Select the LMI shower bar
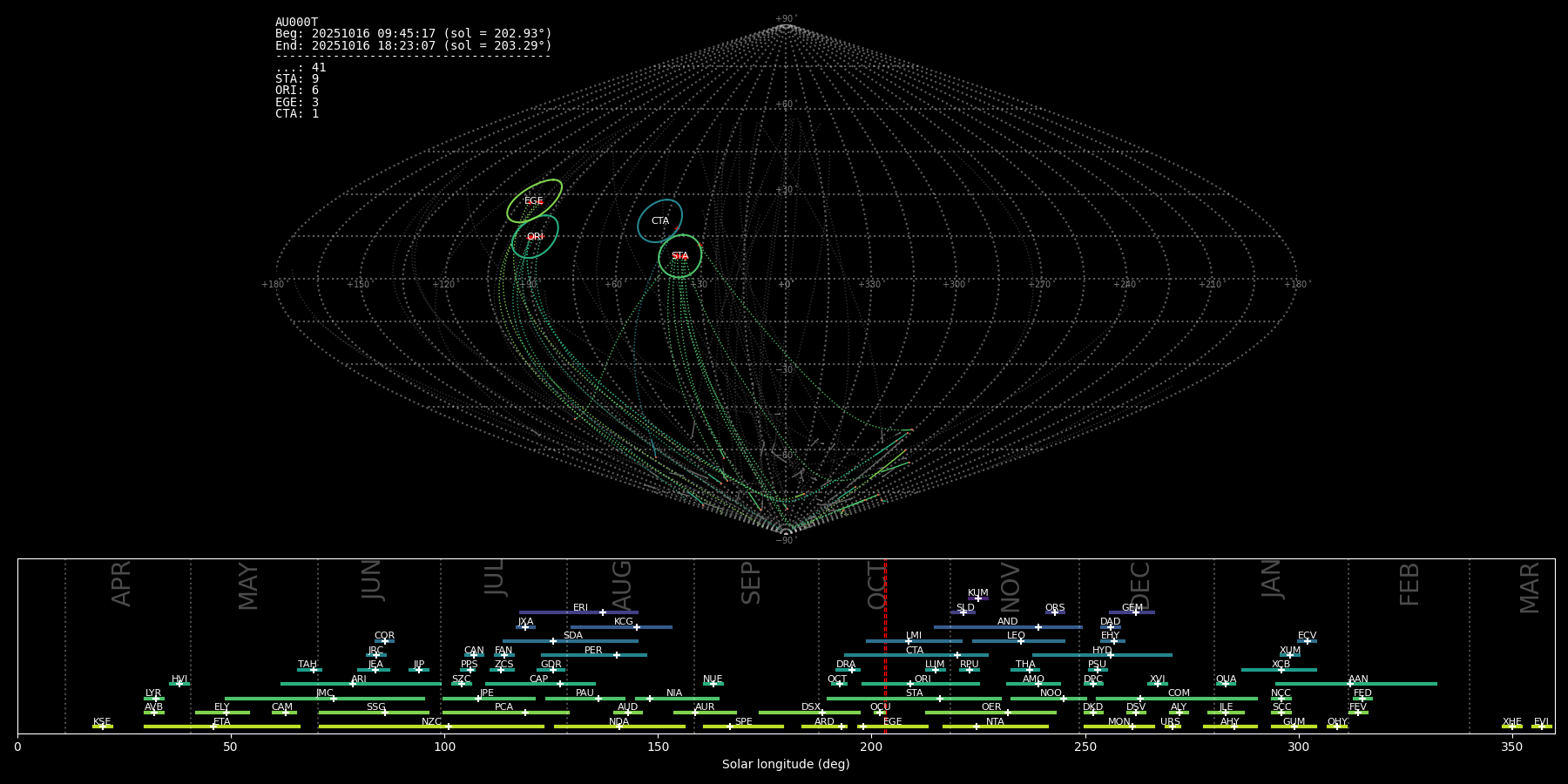 [914, 641]
